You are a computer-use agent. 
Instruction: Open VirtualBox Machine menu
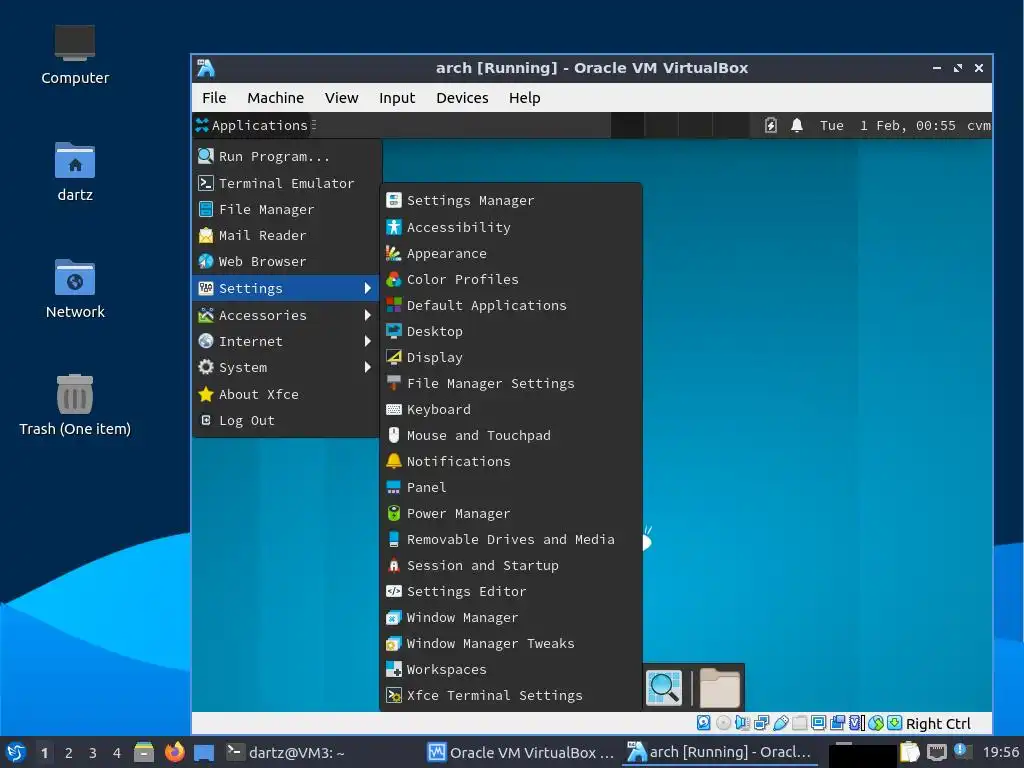[276, 98]
